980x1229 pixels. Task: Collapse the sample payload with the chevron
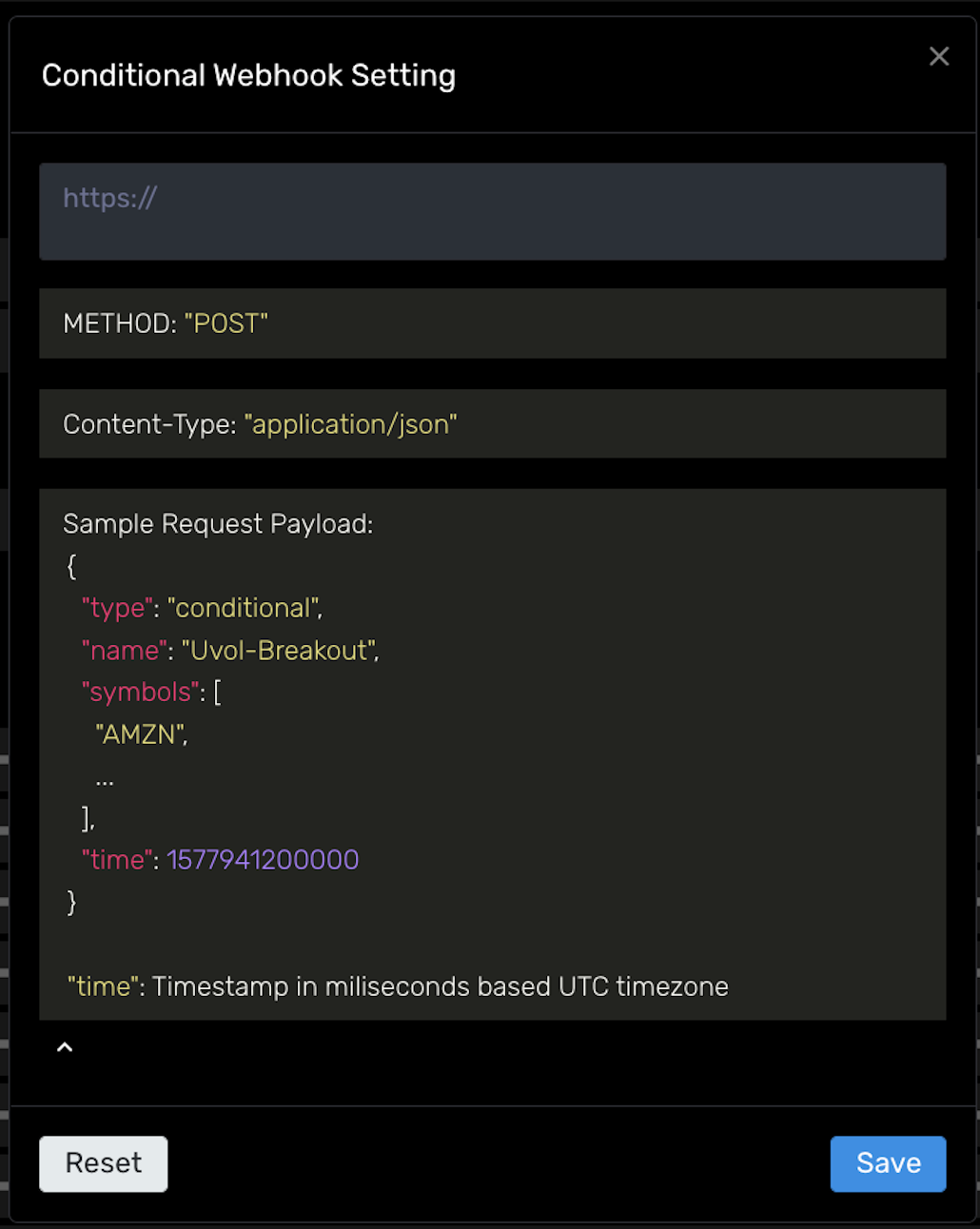tap(65, 1047)
